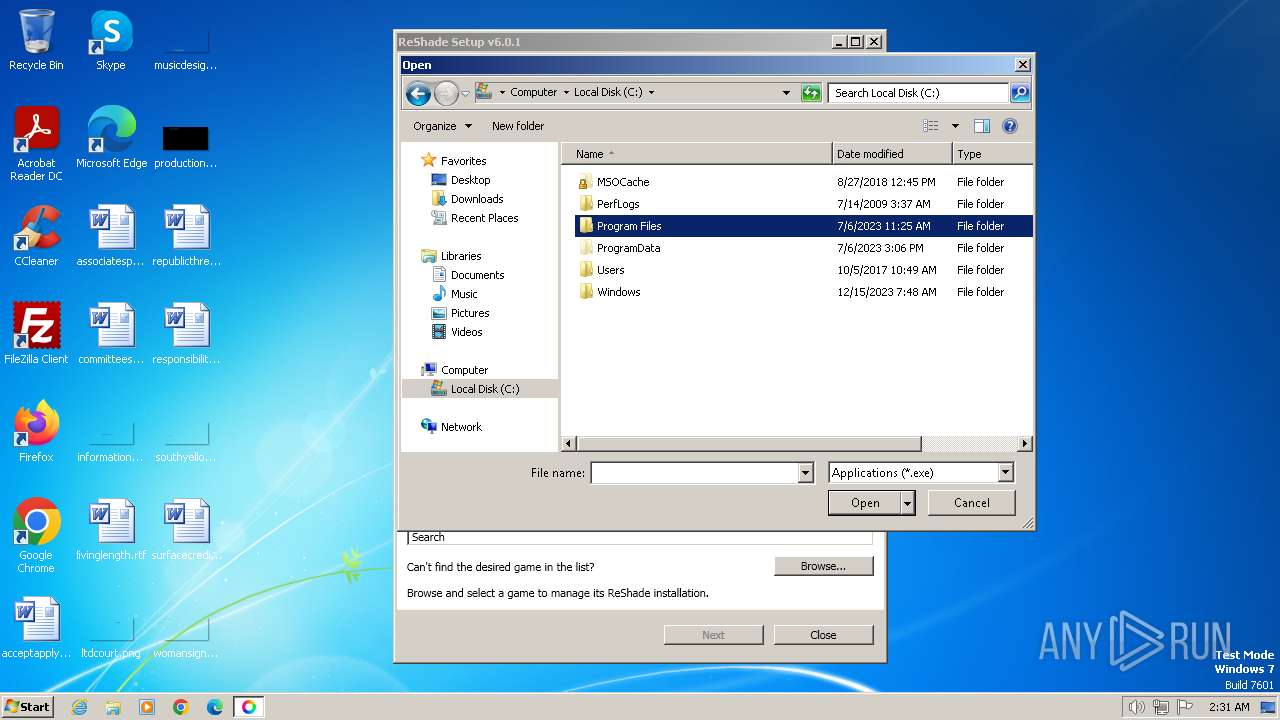Image resolution: width=1280 pixels, height=720 pixels.
Task: Open the Help icon in dialog
Action: click(x=1010, y=126)
